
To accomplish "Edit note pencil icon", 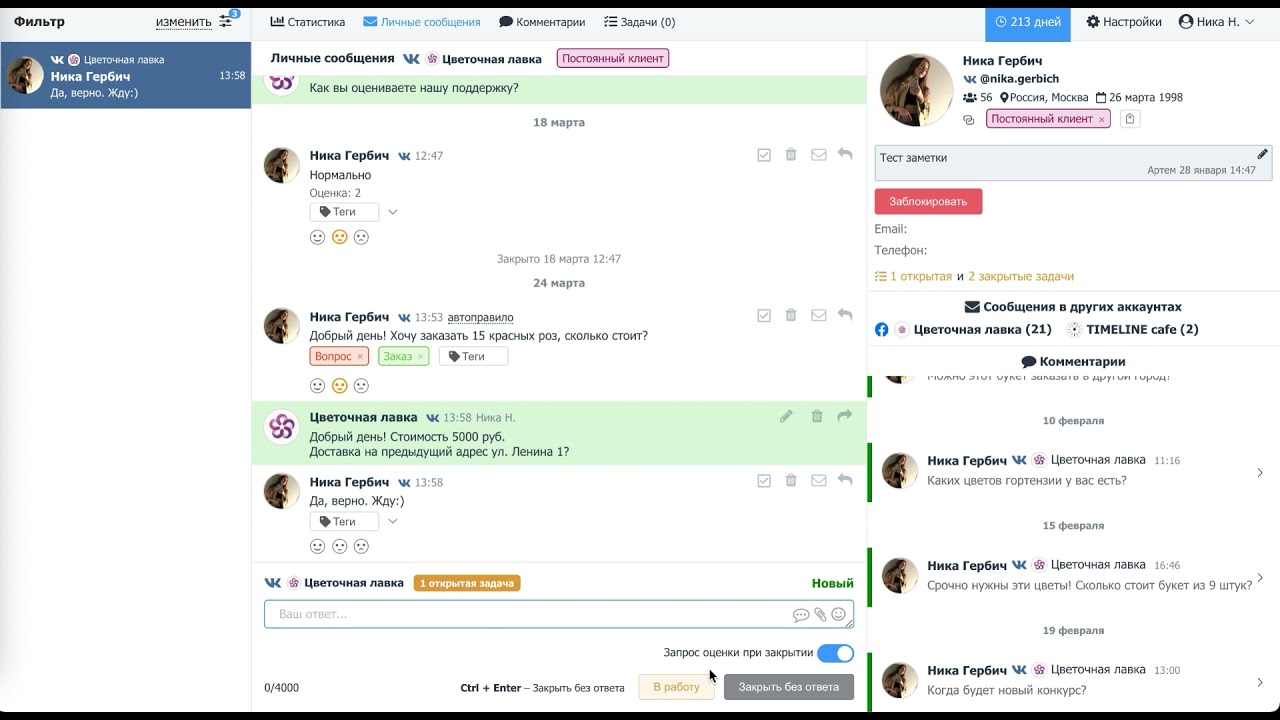I will pos(1263,154).
